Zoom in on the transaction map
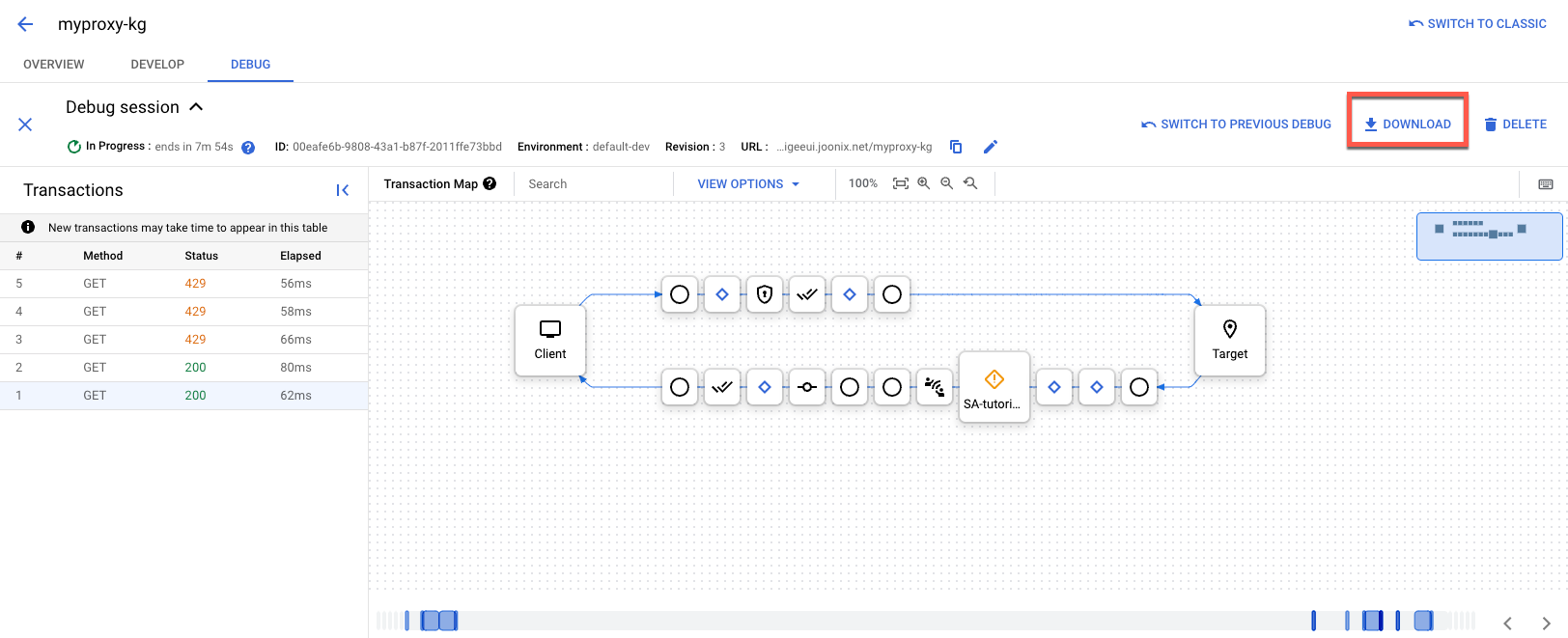This screenshot has height=638, width=1568. point(924,183)
